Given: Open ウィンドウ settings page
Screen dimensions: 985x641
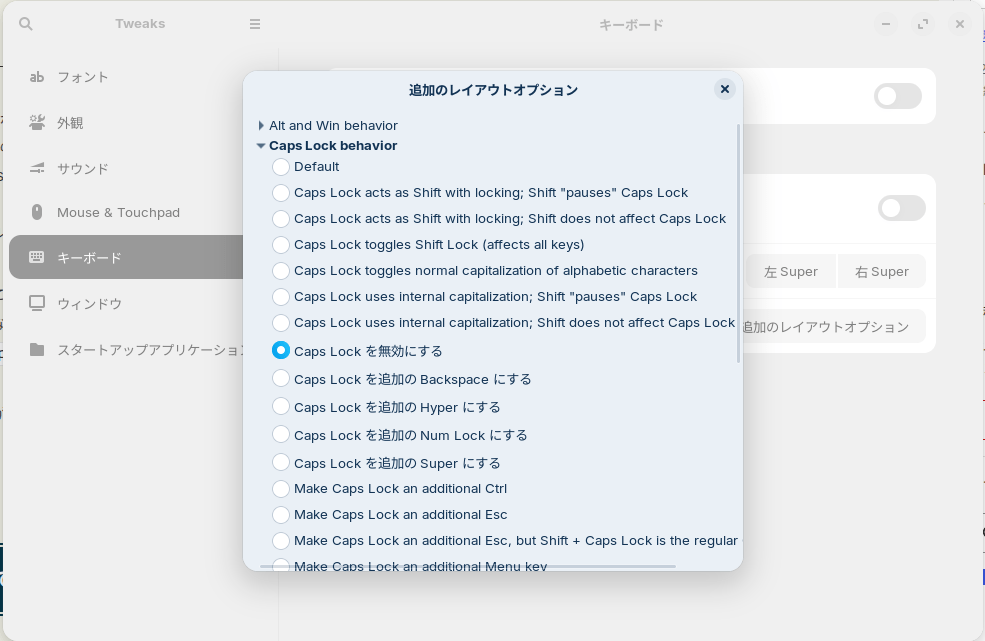Looking at the screenshot, I should 126,304.
